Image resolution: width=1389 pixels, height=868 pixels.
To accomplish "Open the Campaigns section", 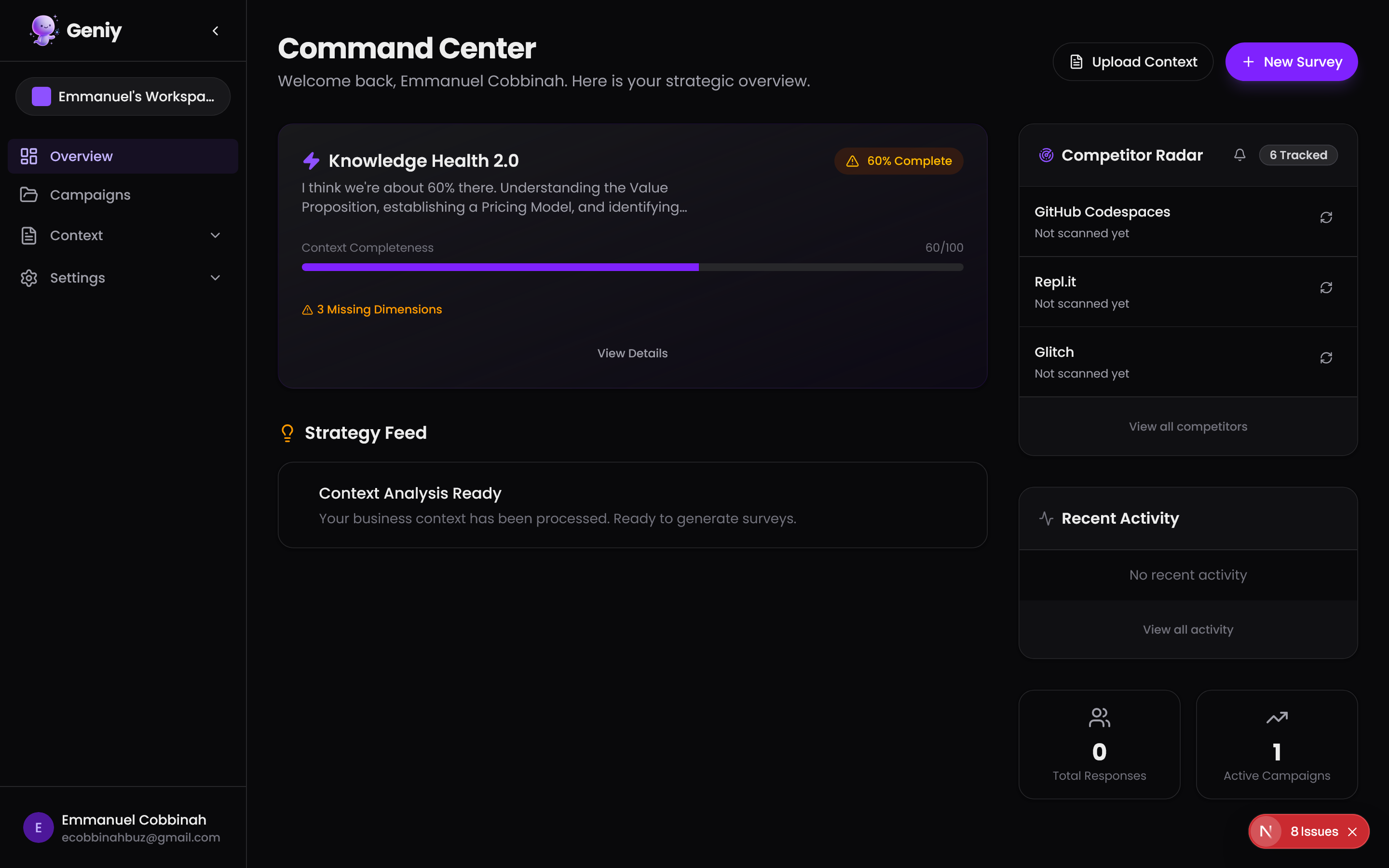I will [x=90, y=195].
